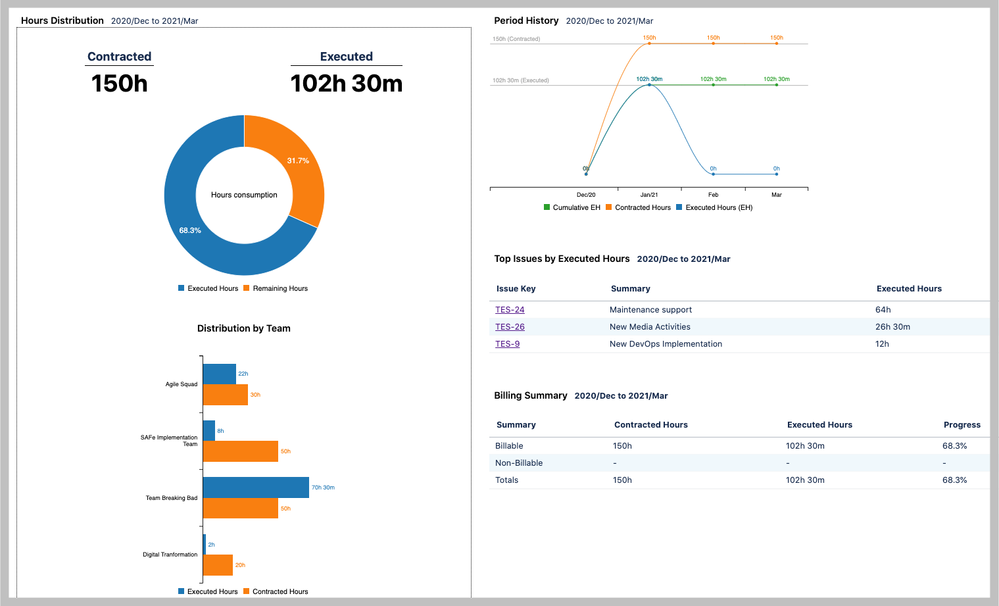The image size is (999, 606).
Task: Click Agile Squad executed 22h bar
Action: tap(220, 374)
